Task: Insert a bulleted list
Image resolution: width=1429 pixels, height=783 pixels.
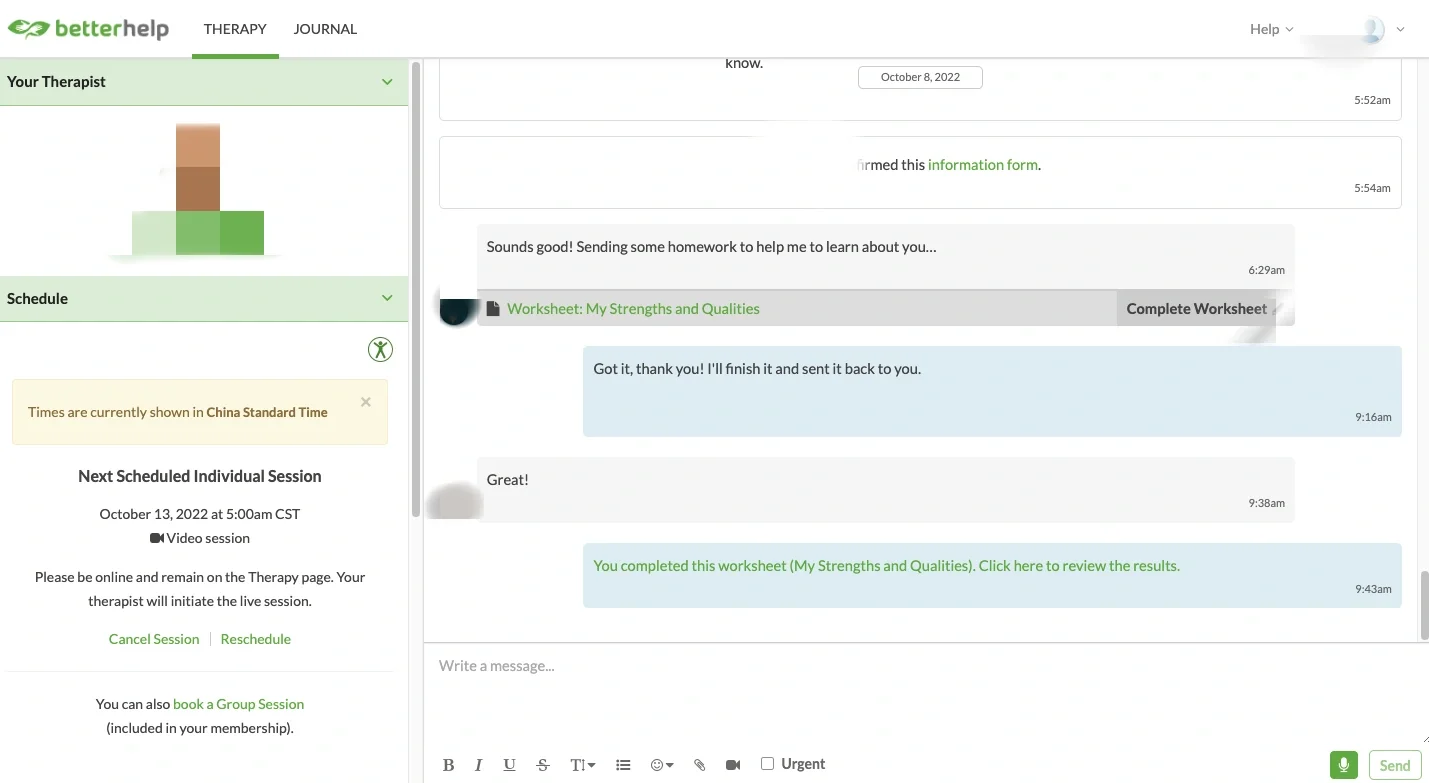Action: (x=623, y=765)
